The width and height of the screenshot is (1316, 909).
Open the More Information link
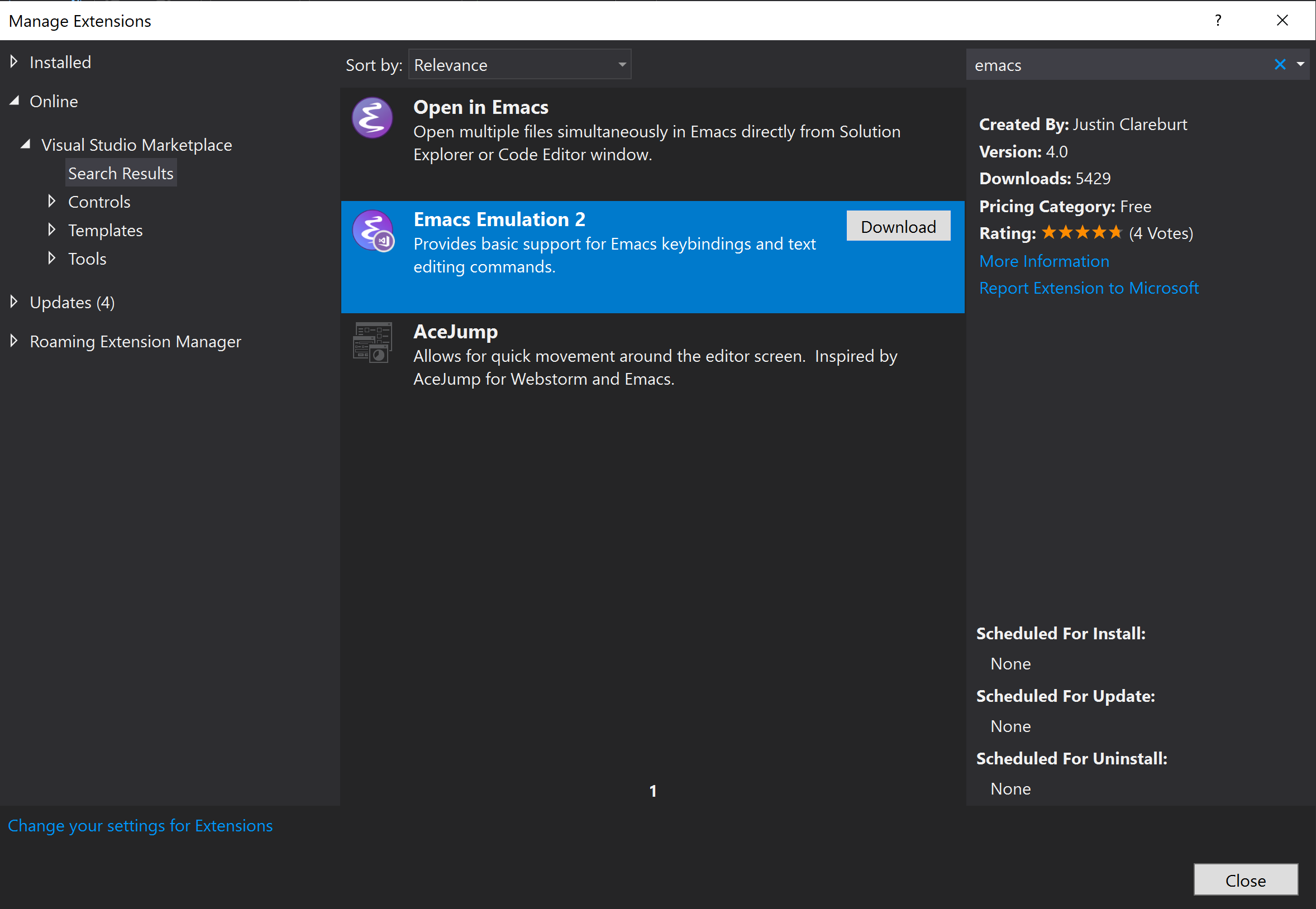click(x=1043, y=261)
